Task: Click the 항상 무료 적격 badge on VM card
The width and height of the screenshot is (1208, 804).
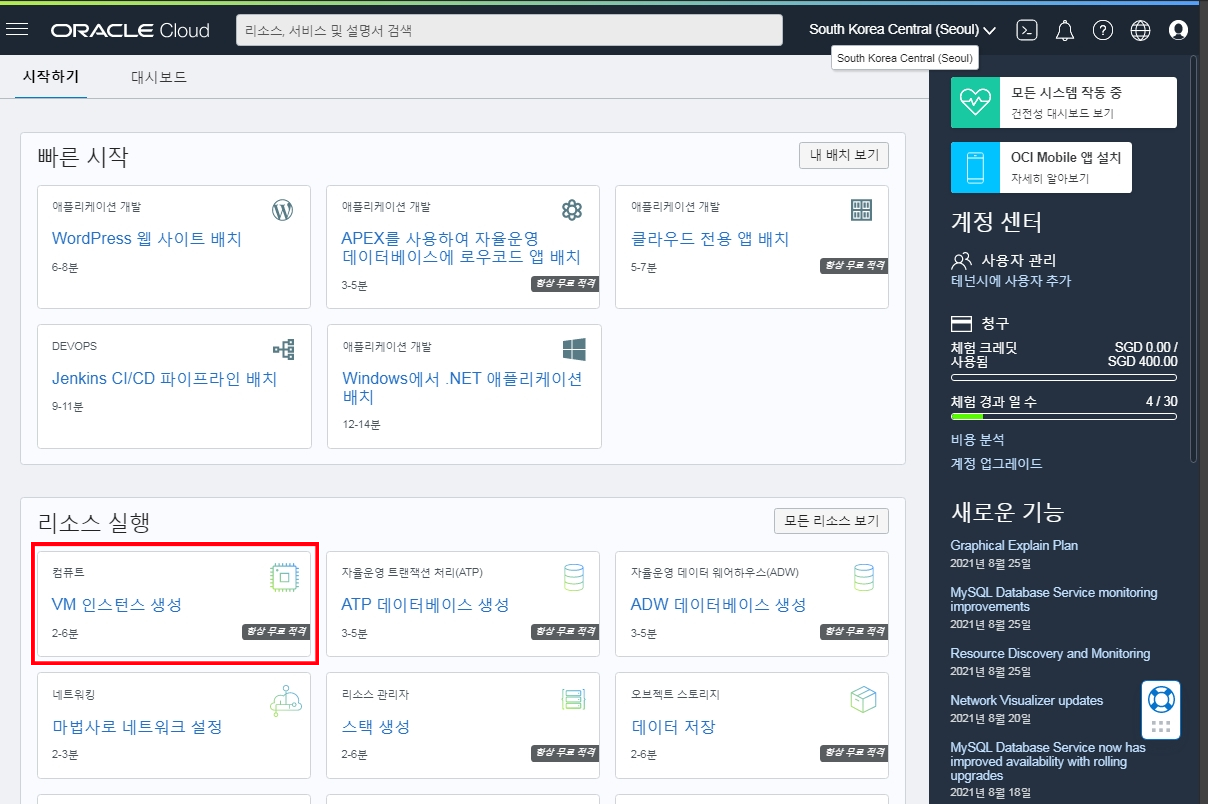Action: (276, 631)
